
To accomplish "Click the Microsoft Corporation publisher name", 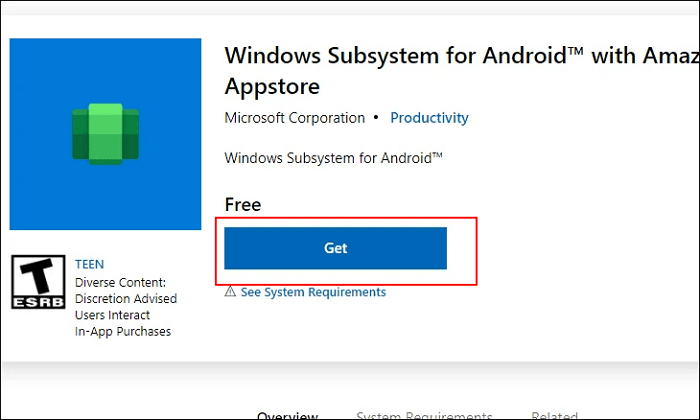I will [x=295, y=118].
